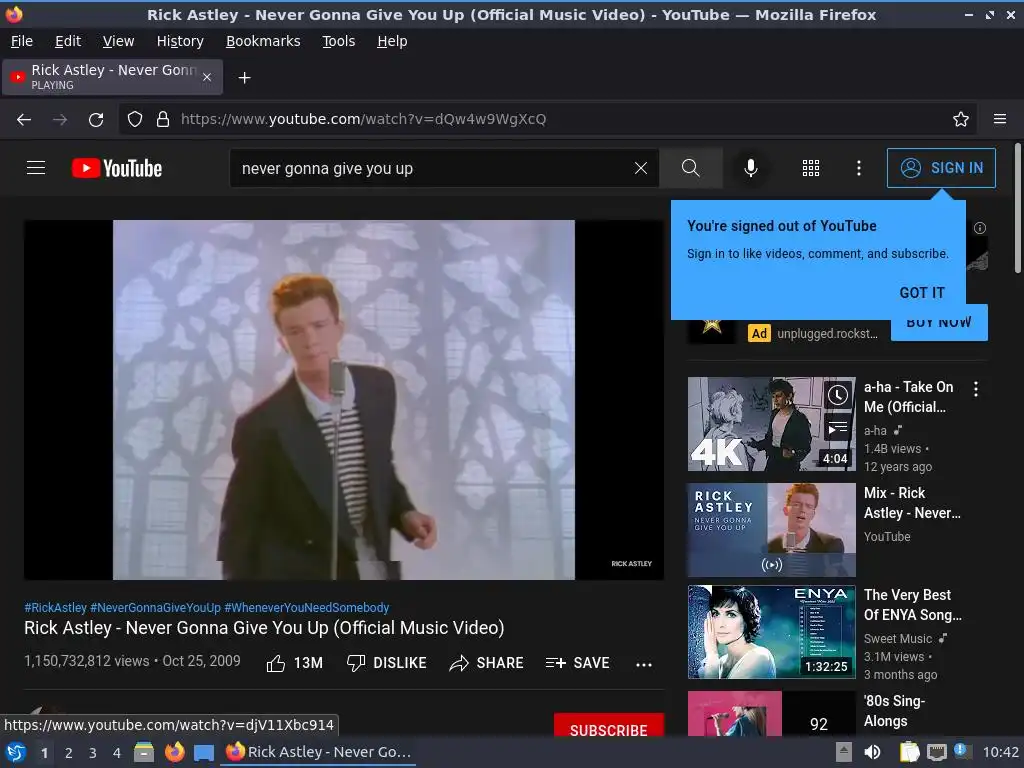Clear the search box with X icon
Viewport: 1024px width, 768px height.
click(641, 168)
